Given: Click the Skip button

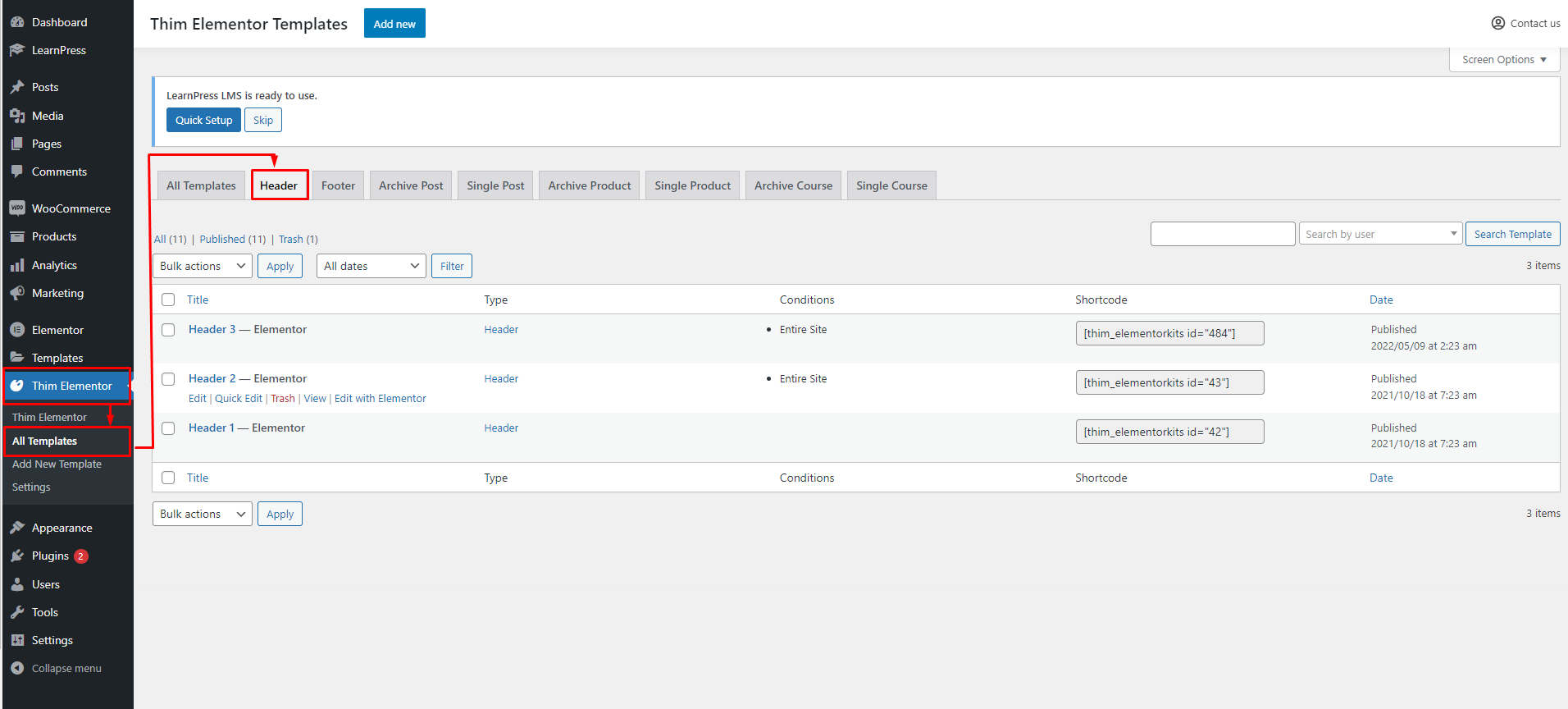Looking at the screenshot, I should pos(263,120).
